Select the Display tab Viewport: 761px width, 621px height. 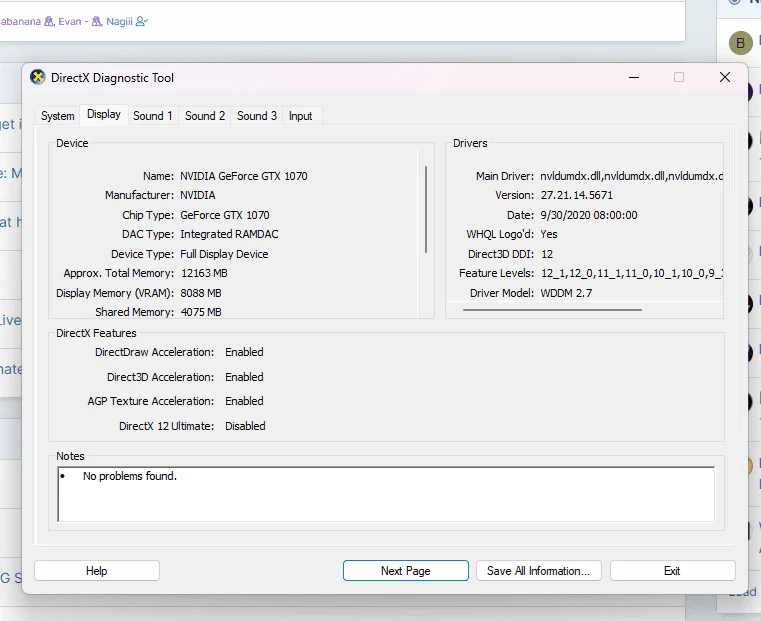[104, 114]
